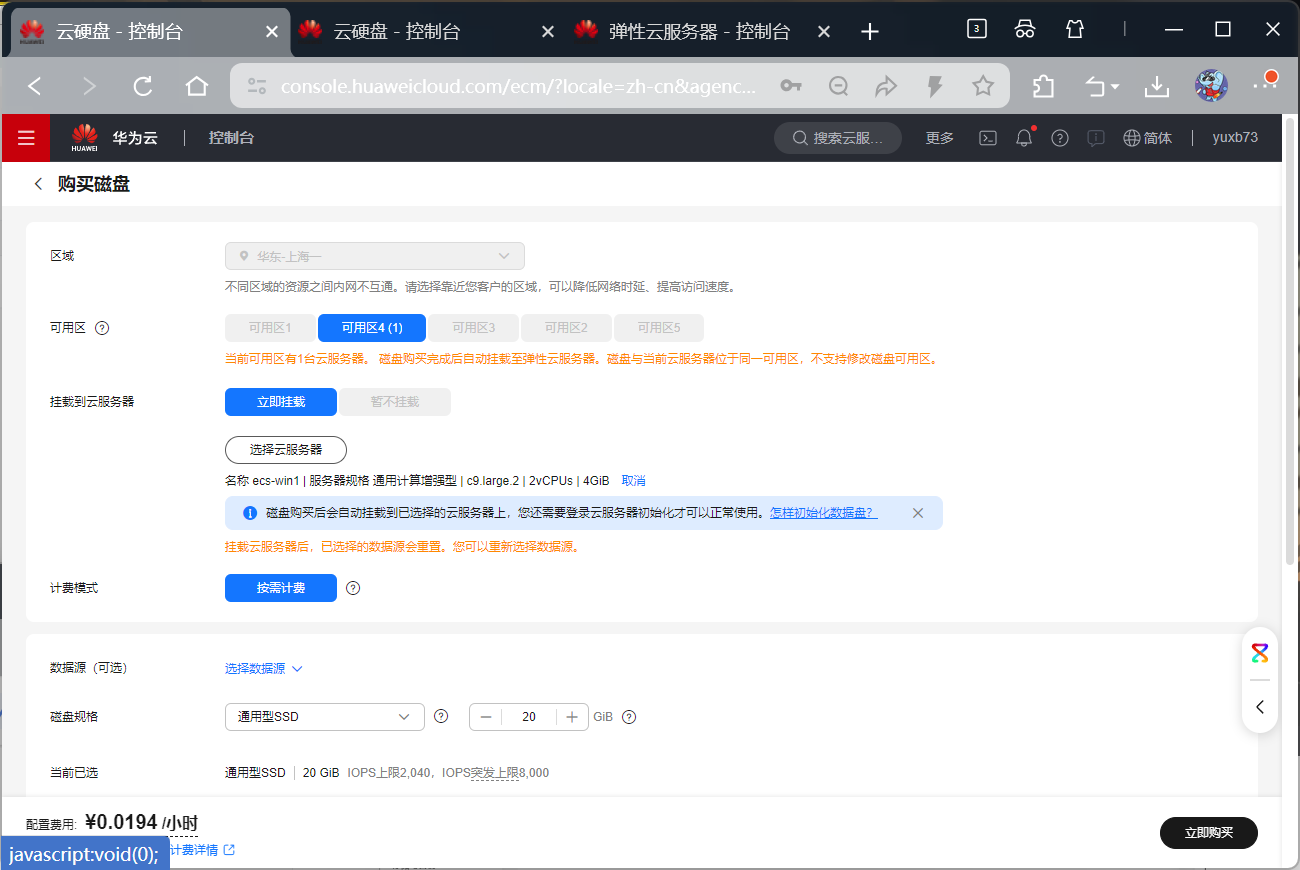Open 怎样初始化数据盘? link
Image resolution: width=1300 pixels, height=870 pixels.
(x=823, y=513)
